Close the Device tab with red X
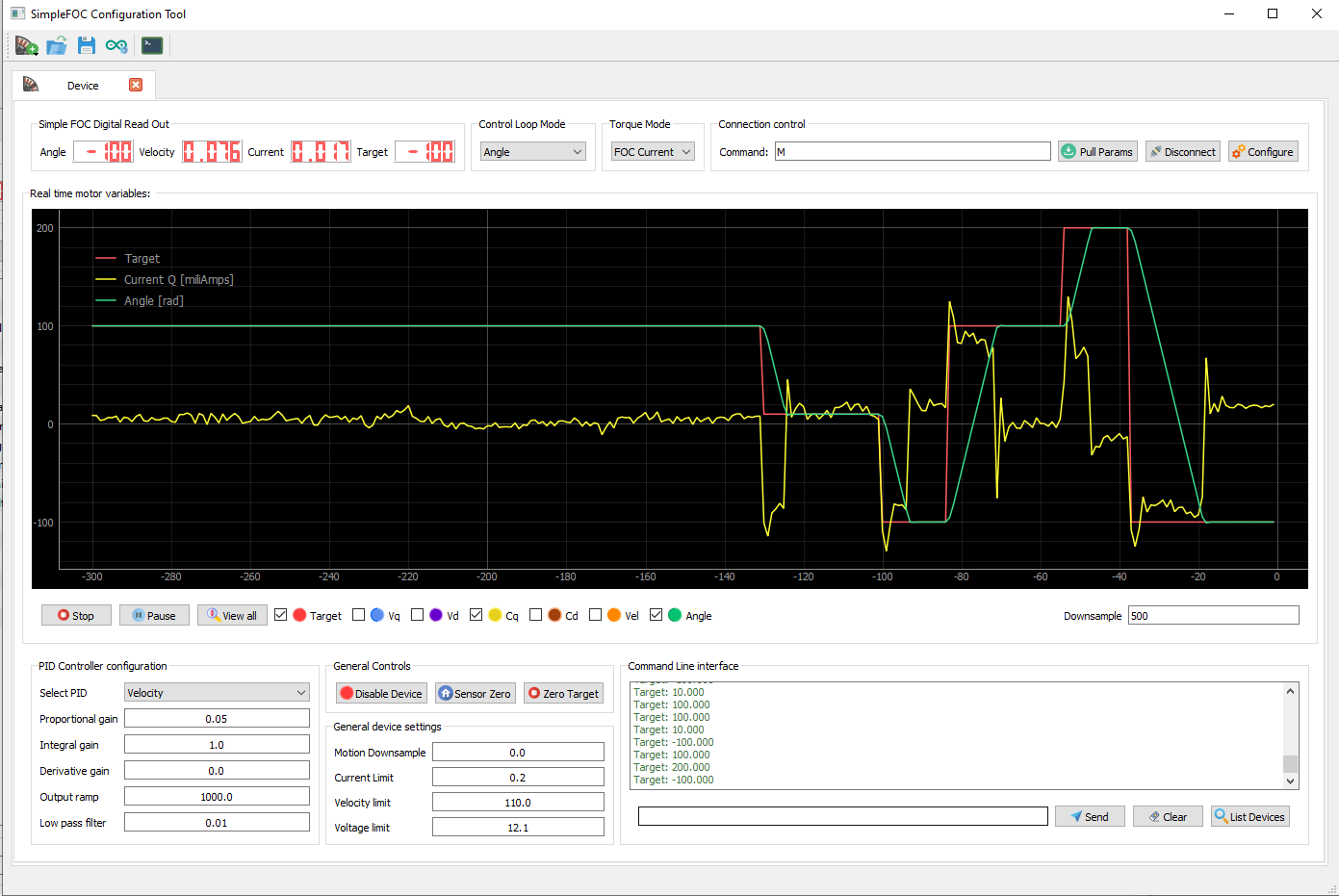The width and height of the screenshot is (1339, 896). tap(136, 85)
